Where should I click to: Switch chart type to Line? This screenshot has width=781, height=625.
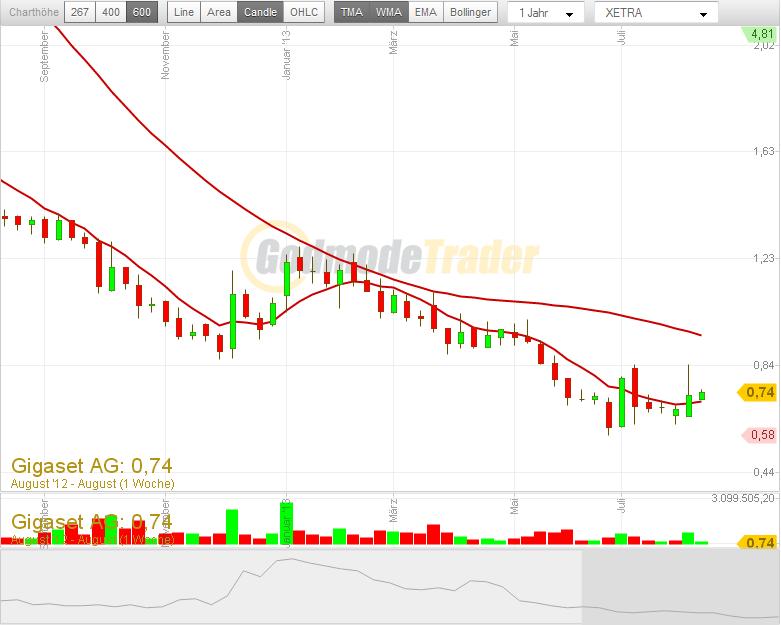click(x=184, y=12)
